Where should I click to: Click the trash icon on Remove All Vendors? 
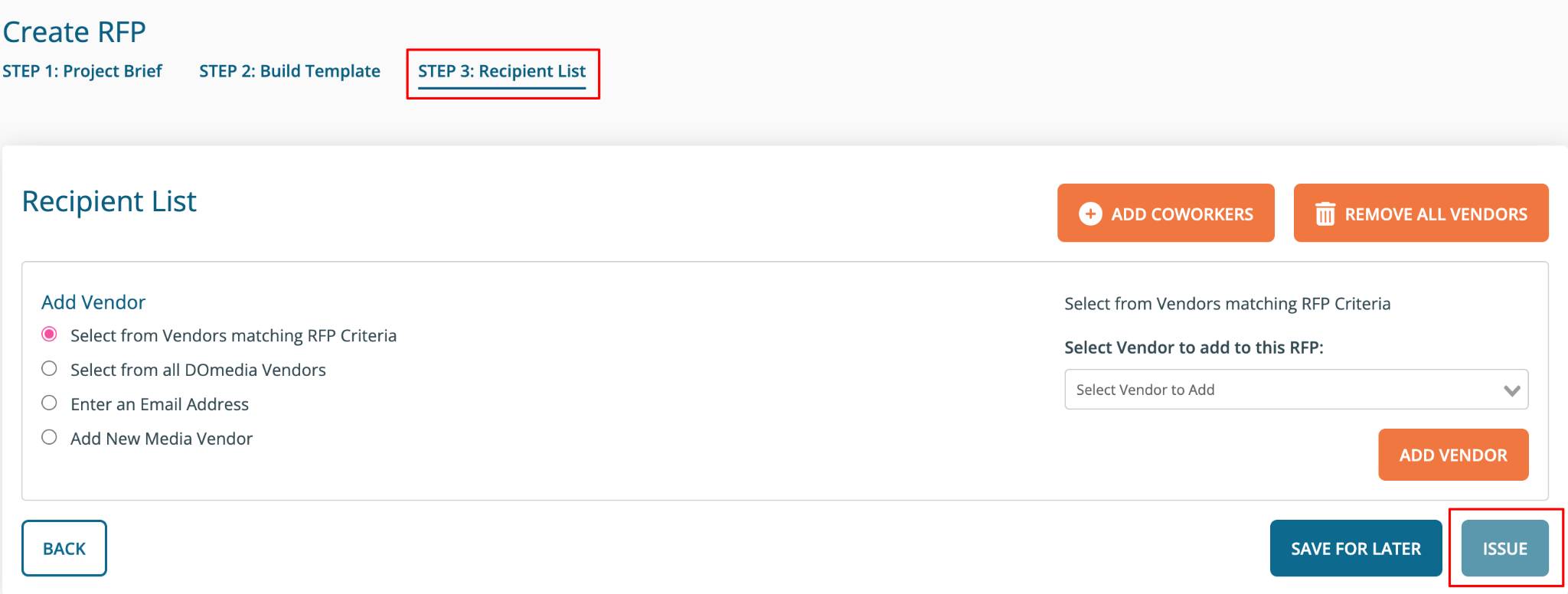1325,214
